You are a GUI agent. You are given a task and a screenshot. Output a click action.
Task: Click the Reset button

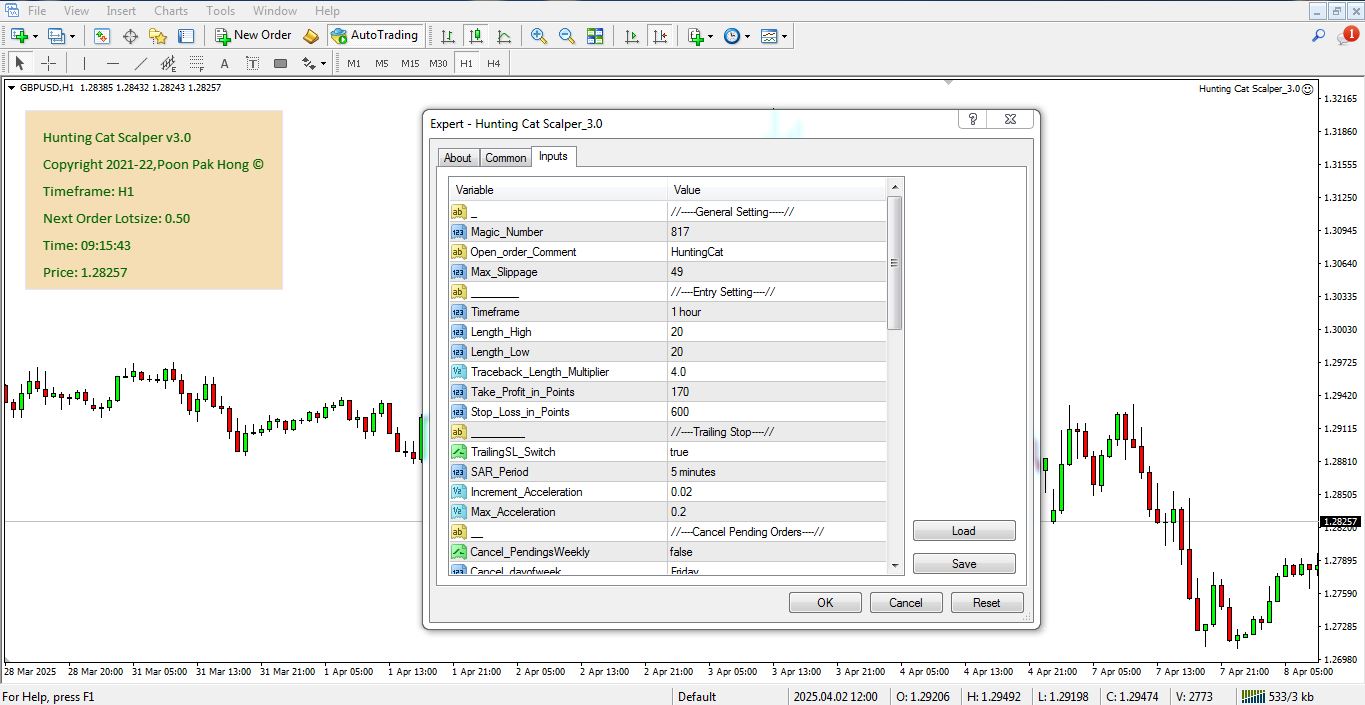pos(986,602)
